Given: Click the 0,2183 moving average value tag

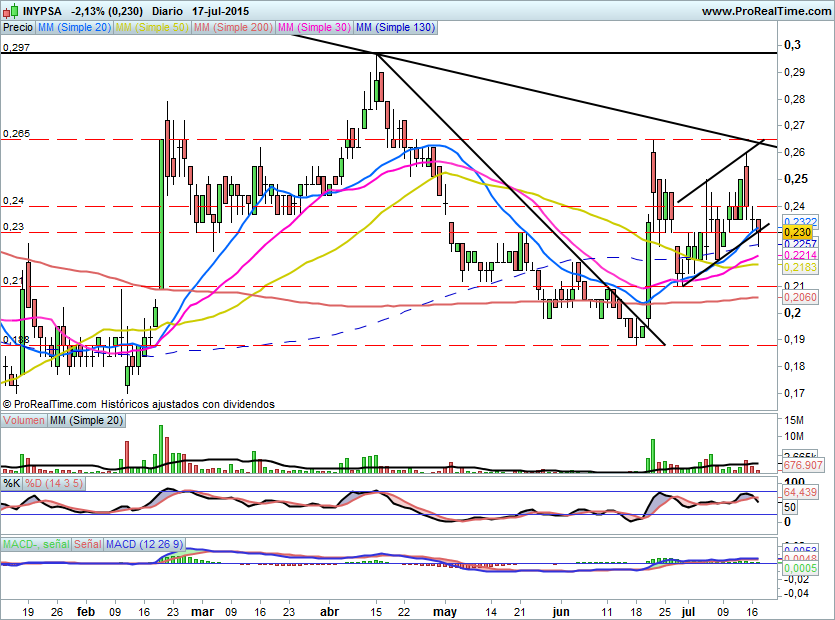Looking at the screenshot, I should 800,267.
